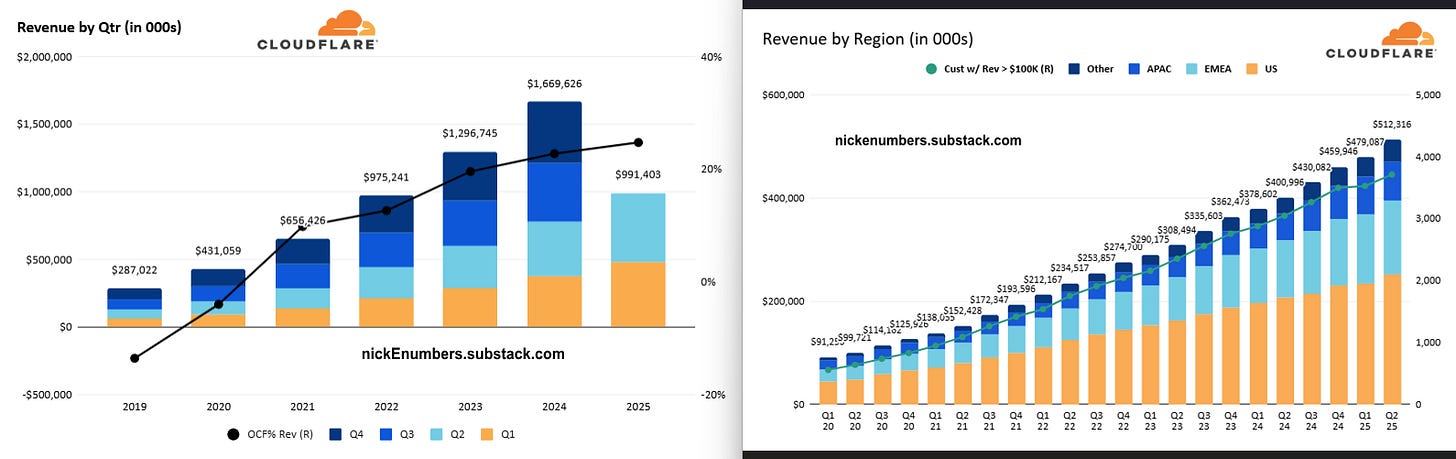
Task: Click the 'Revenue by Region (in 000s)' title
Action: pos(868,39)
